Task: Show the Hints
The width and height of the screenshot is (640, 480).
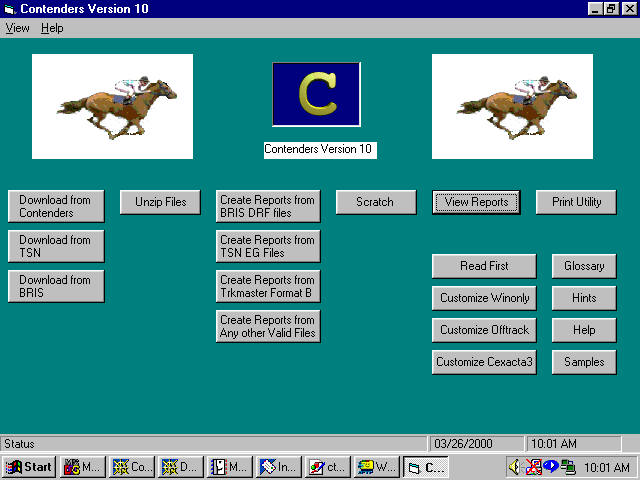Action: (x=584, y=298)
